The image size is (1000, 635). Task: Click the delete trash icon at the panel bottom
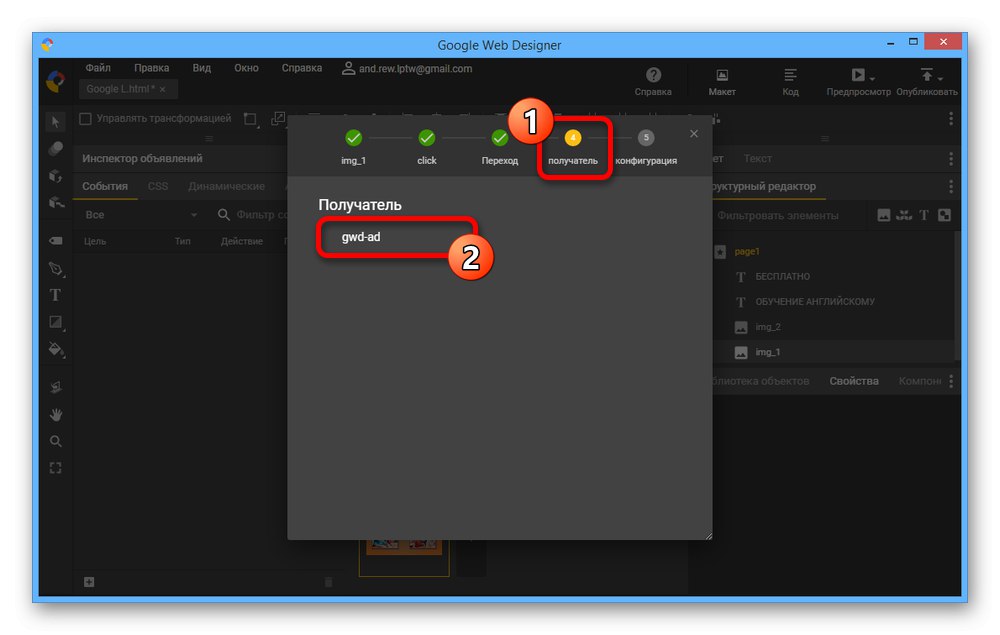coord(328,582)
